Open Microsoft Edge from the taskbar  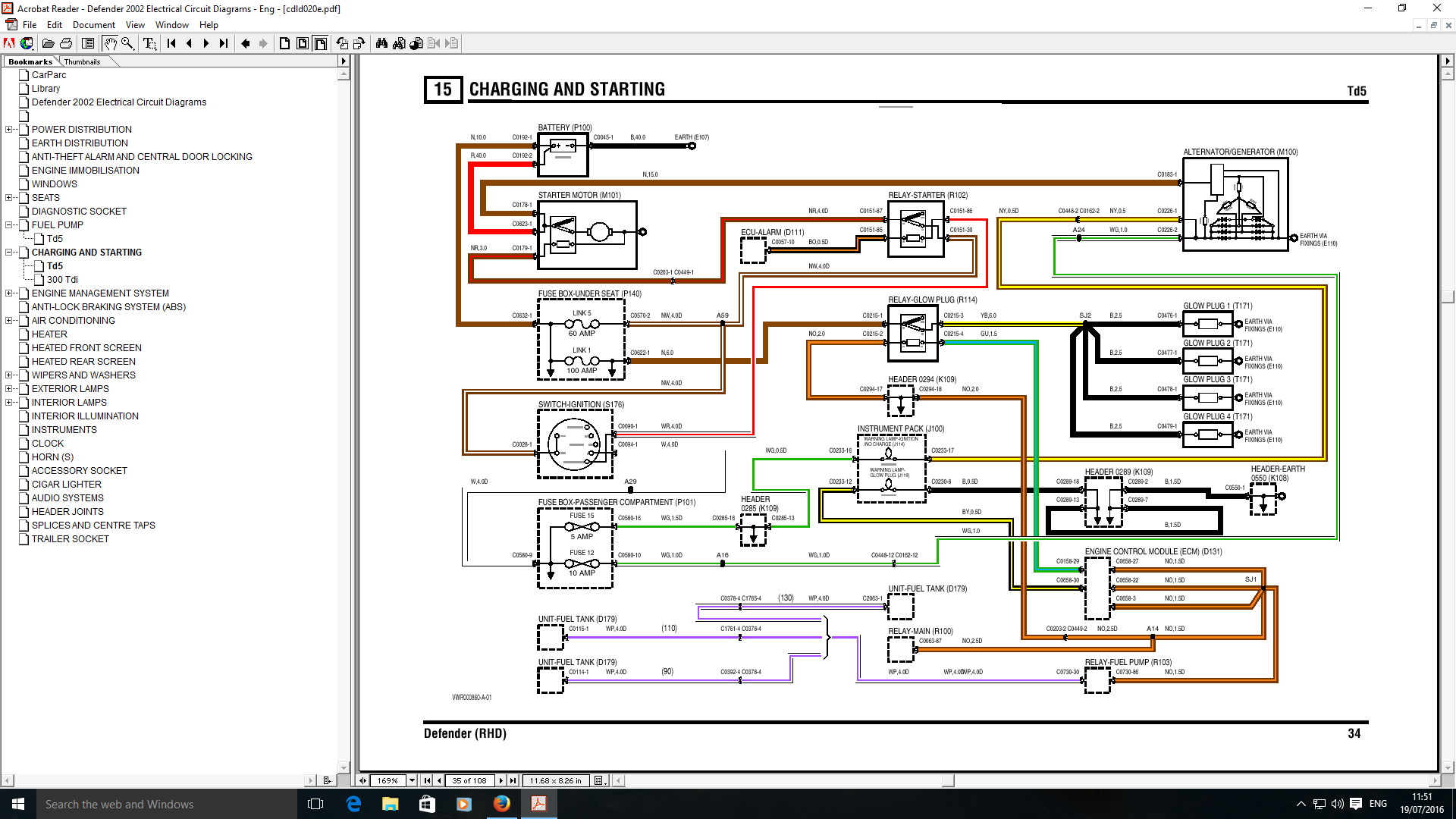(353, 804)
